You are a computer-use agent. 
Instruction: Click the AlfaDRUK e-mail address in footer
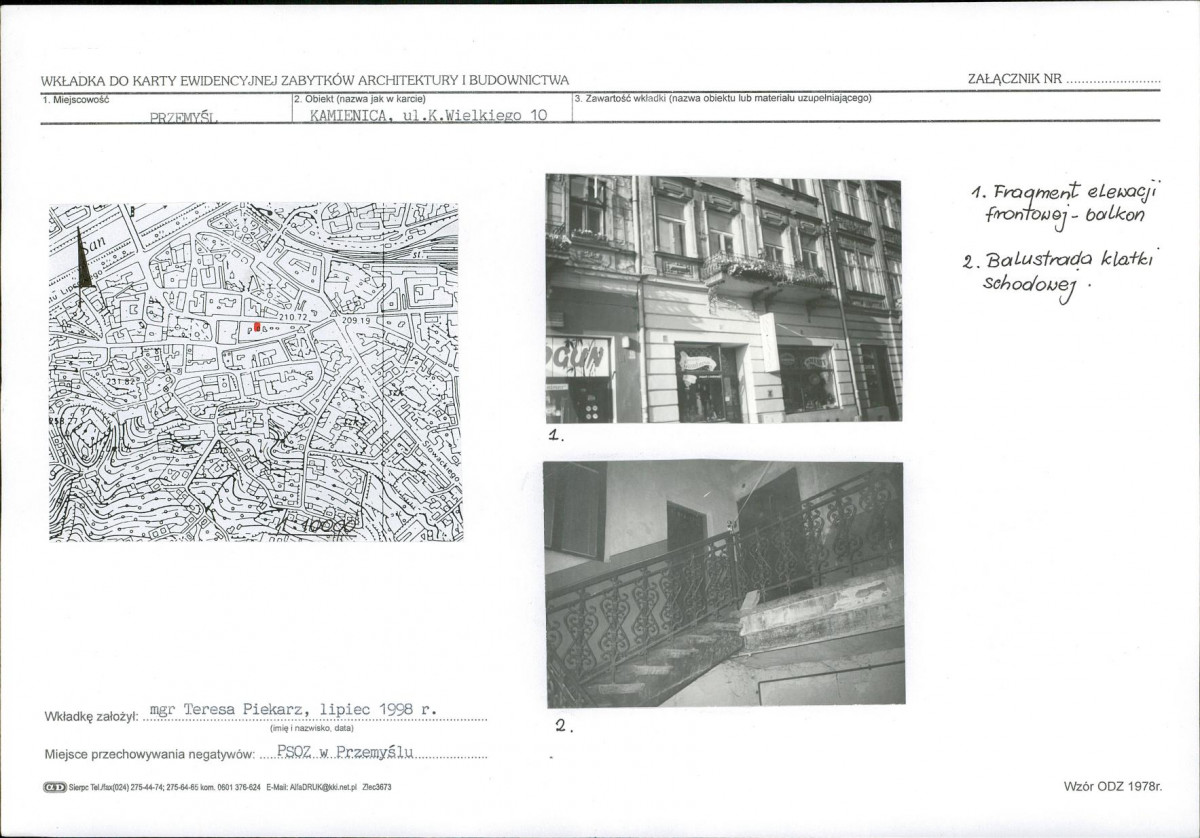point(316,788)
